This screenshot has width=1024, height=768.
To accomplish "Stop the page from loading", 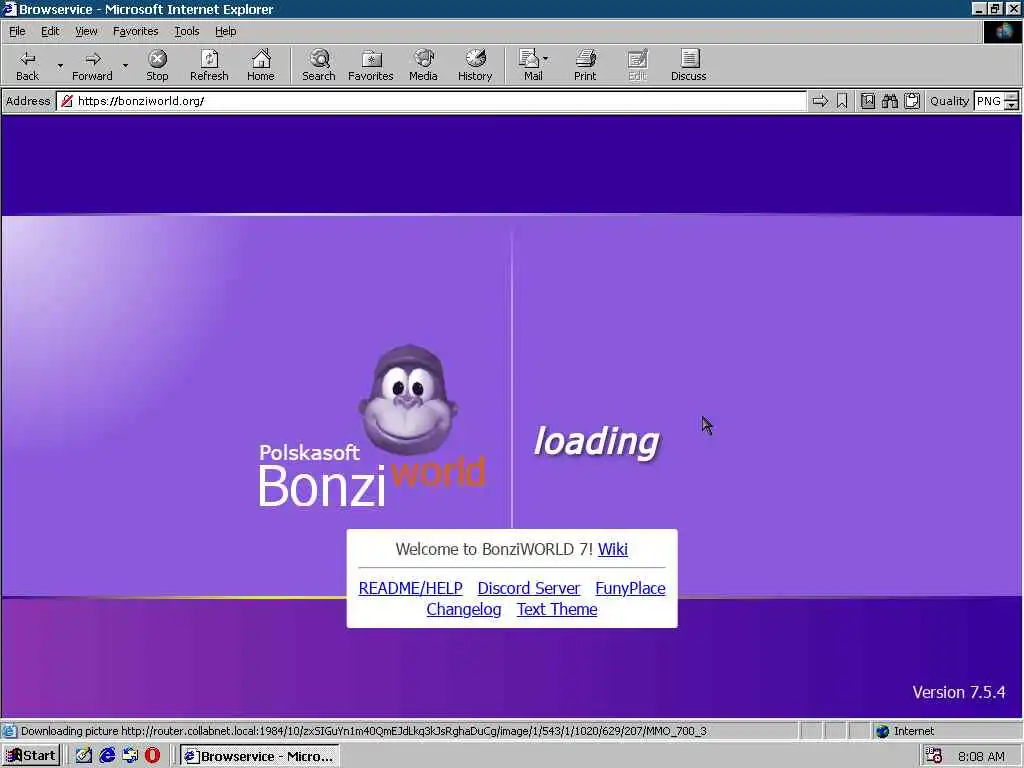I will (x=157, y=65).
